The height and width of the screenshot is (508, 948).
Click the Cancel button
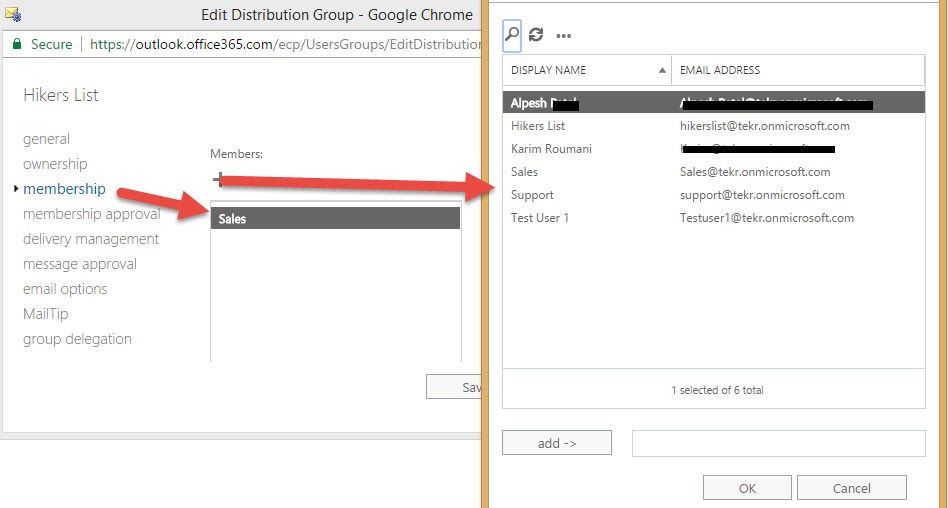852,488
